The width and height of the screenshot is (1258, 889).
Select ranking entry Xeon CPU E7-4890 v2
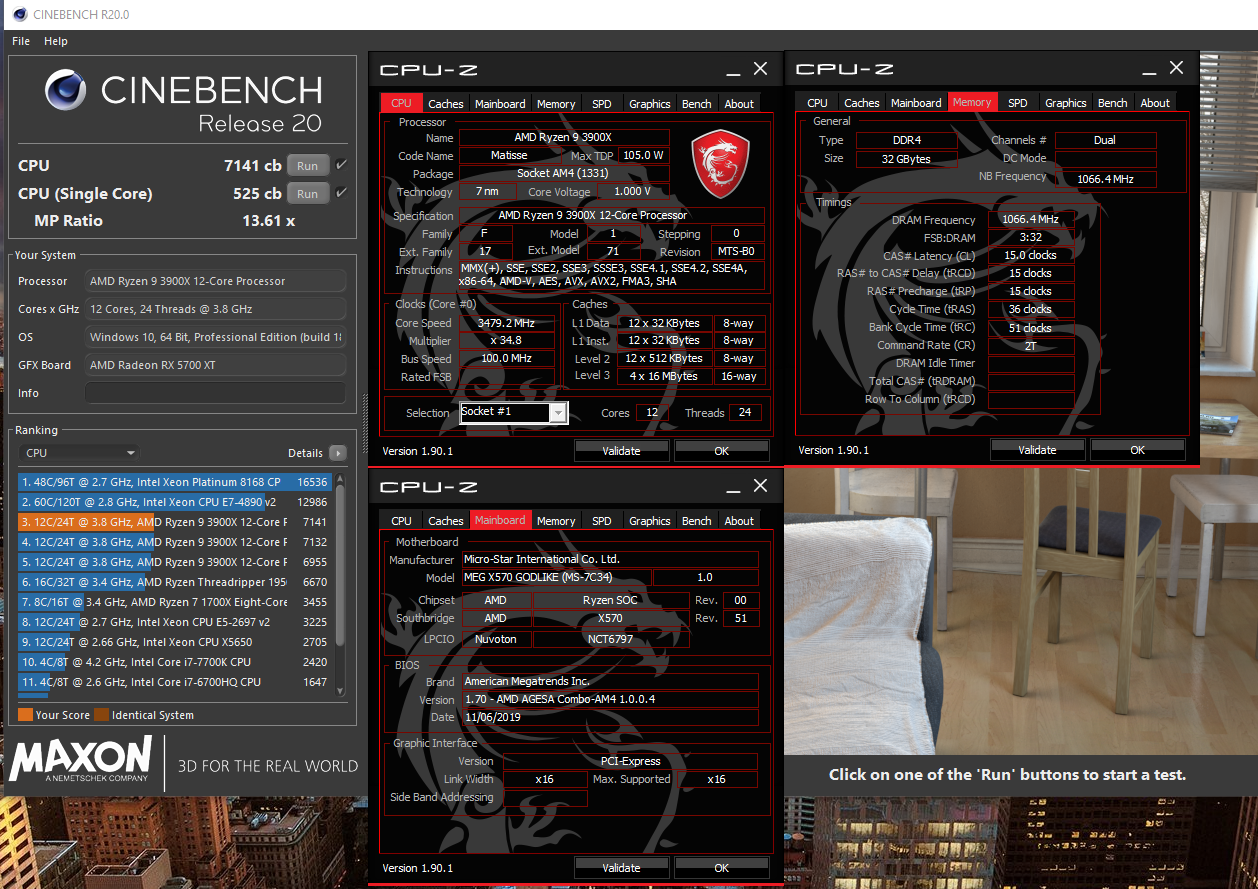click(x=174, y=502)
